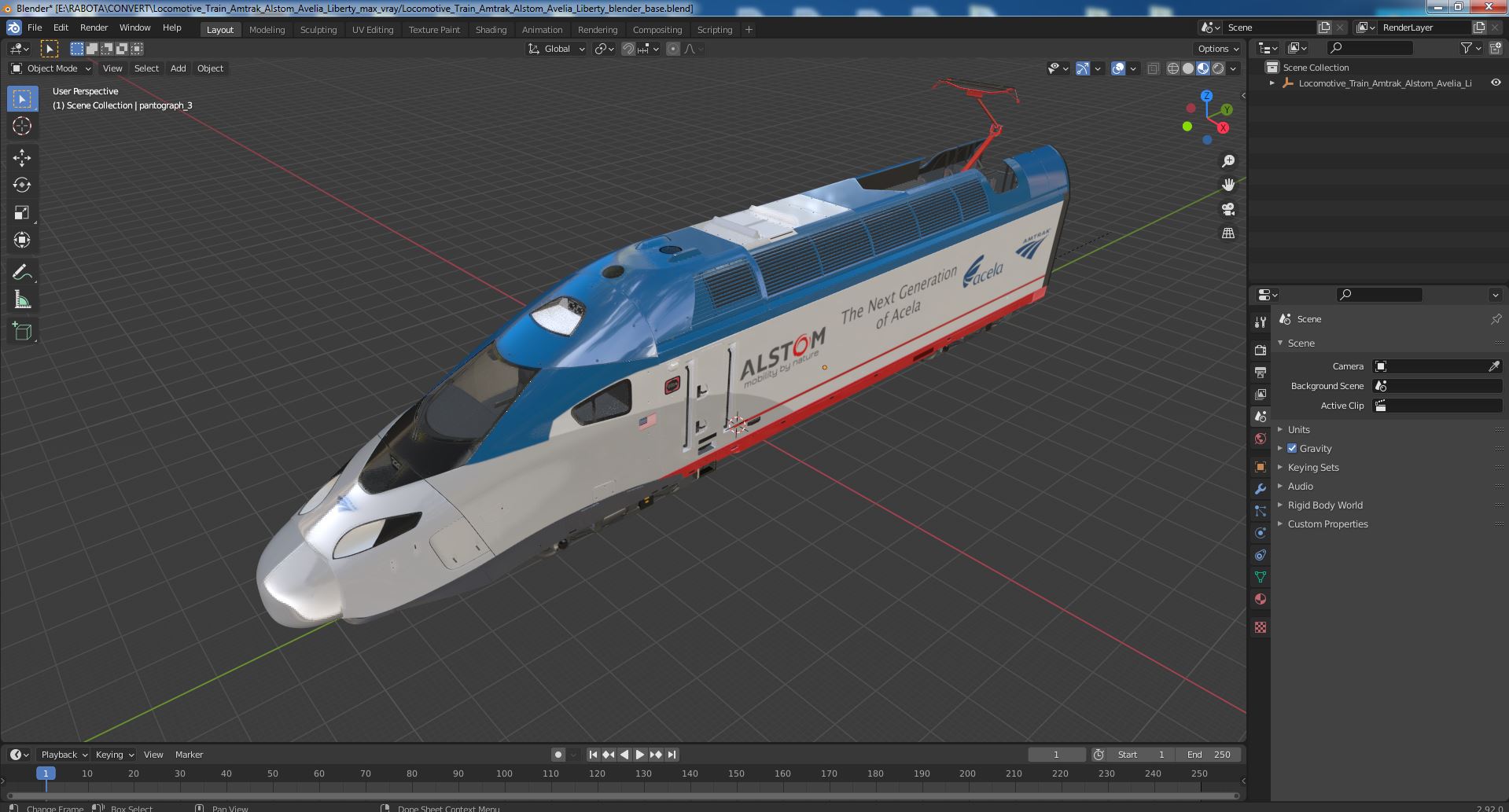Viewport: 1509px width, 812px height.
Task: Open the Output properties tab
Action: tap(1261, 372)
